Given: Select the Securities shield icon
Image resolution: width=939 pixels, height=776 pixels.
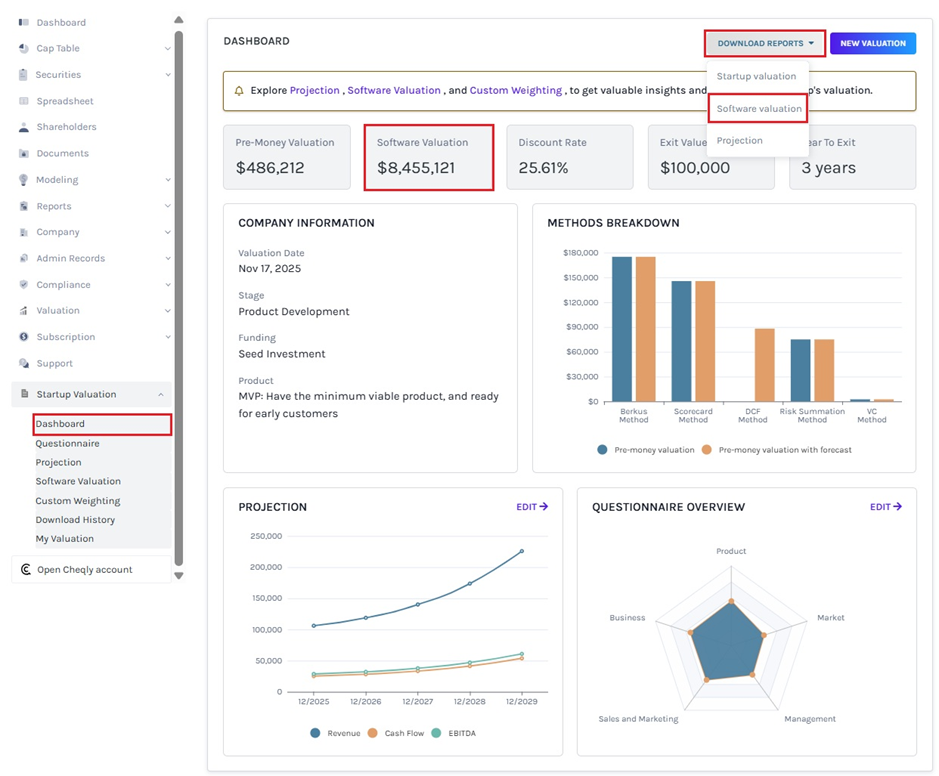Looking at the screenshot, I should (22, 74).
